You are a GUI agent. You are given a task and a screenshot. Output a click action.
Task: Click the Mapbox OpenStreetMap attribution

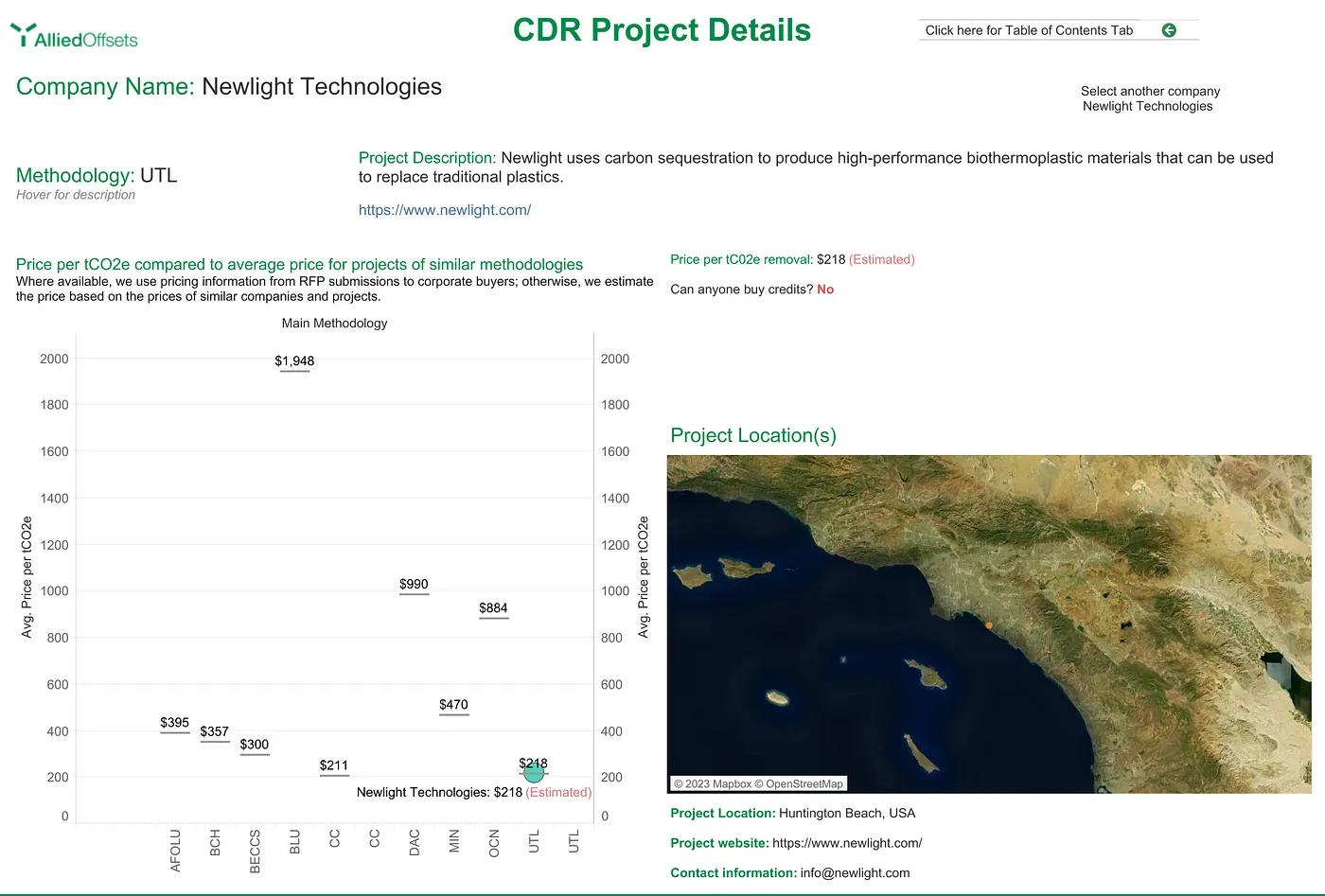[x=758, y=783]
